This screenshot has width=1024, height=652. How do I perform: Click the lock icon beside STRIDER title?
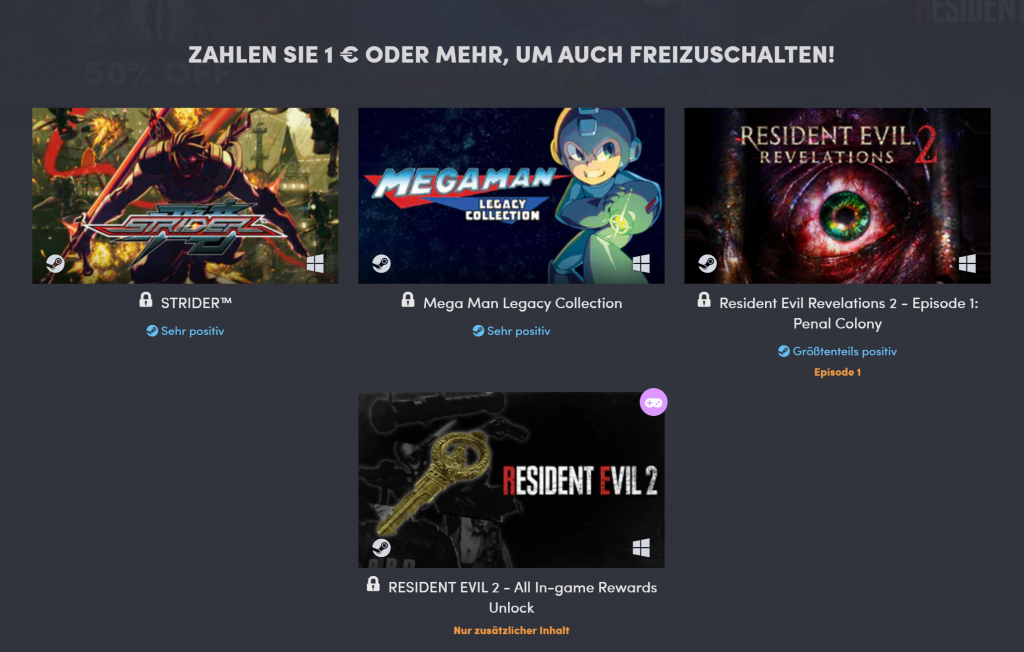[146, 300]
